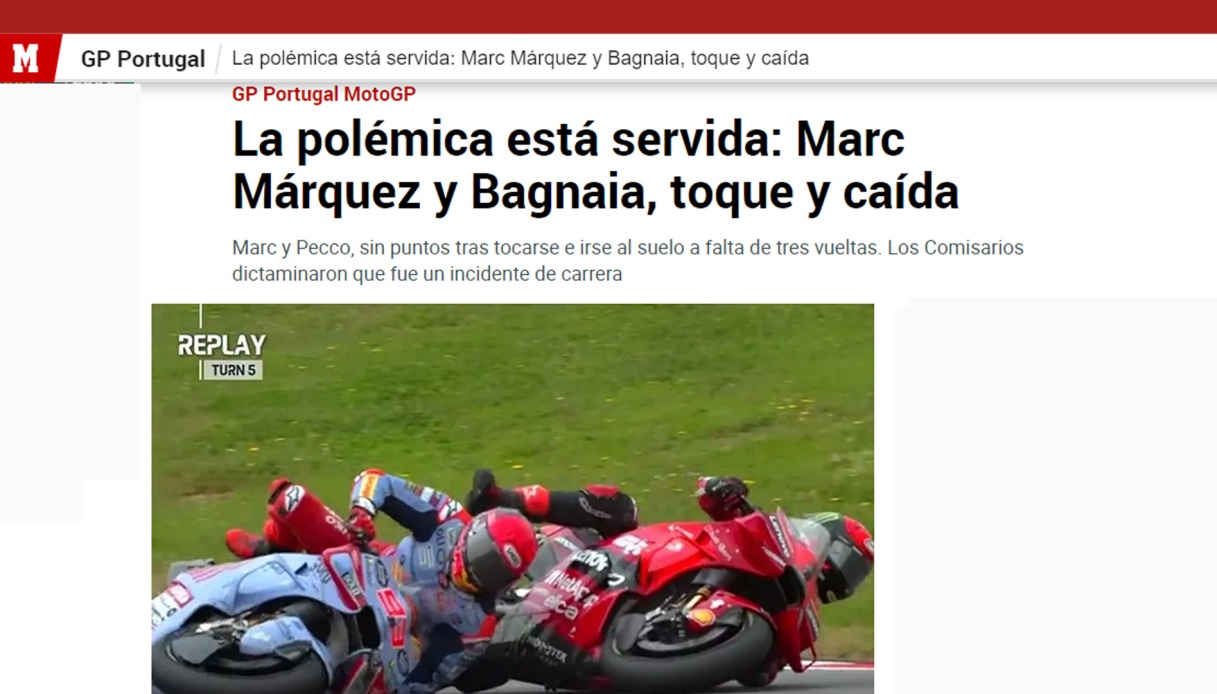
Task: Click the blank sidebar left of the headline
Action: [70, 300]
